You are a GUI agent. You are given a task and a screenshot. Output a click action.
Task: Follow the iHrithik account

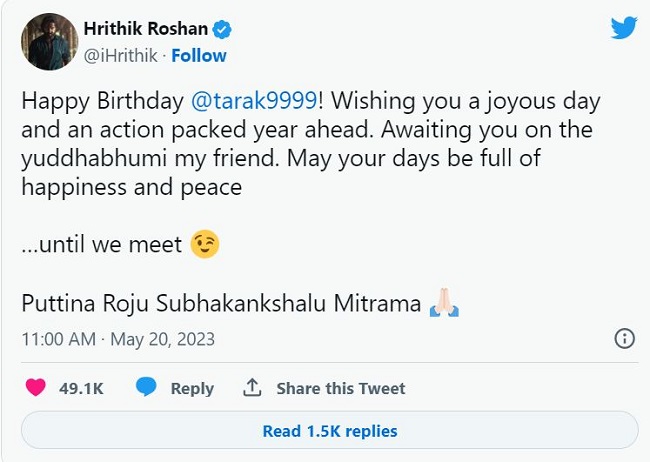click(199, 56)
